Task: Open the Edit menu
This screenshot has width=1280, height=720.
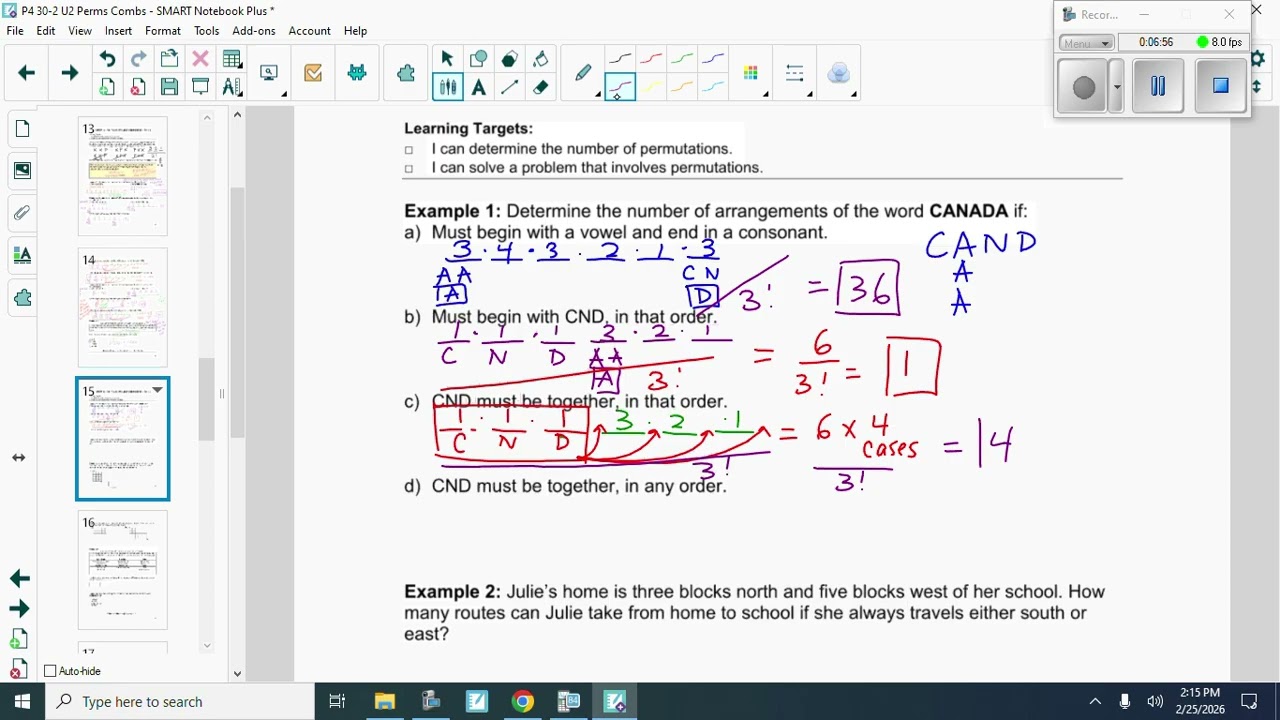Action: tap(46, 31)
